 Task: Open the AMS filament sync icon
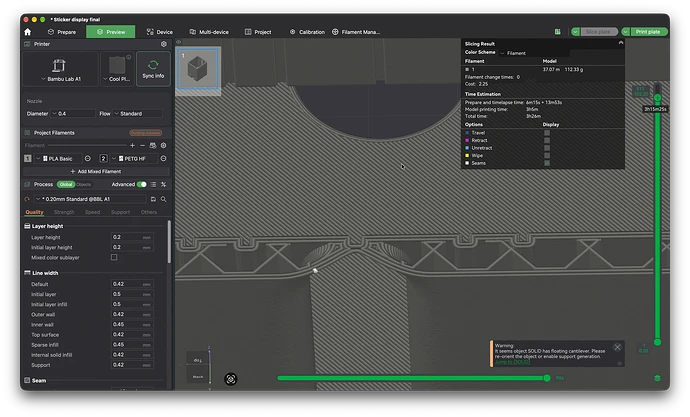click(x=153, y=145)
